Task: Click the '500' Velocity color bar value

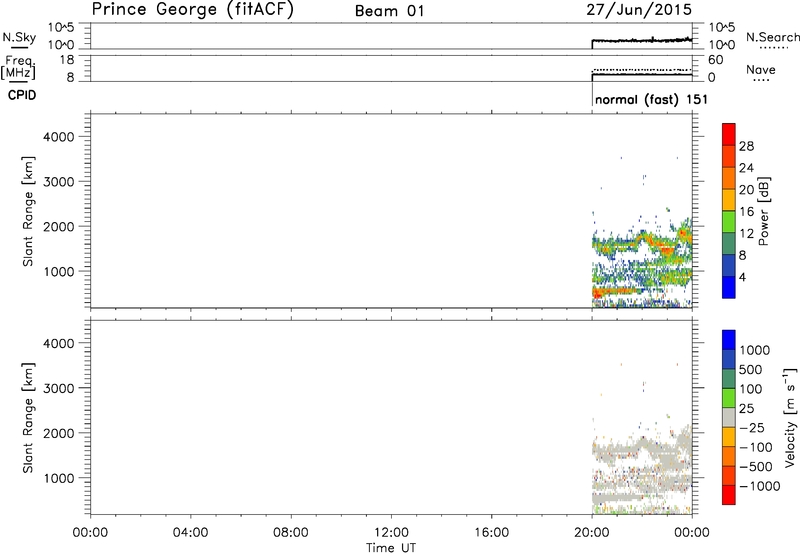Action: click(x=751, y=370)
